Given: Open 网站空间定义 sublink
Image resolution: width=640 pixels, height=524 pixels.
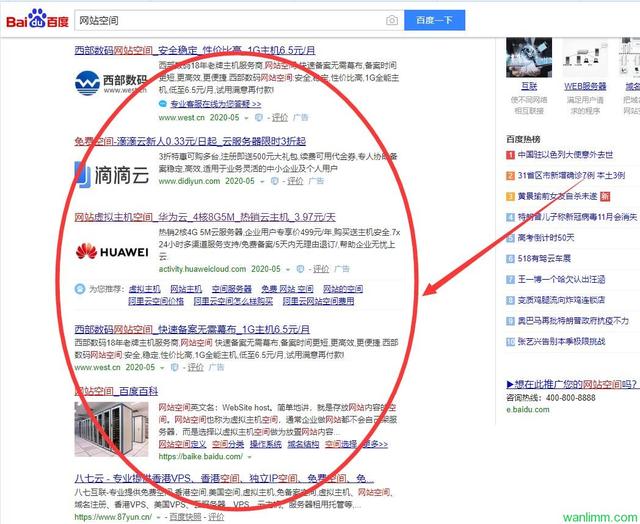Looking at the screenshot, I should pyautogui.click(x=182, y=444).
